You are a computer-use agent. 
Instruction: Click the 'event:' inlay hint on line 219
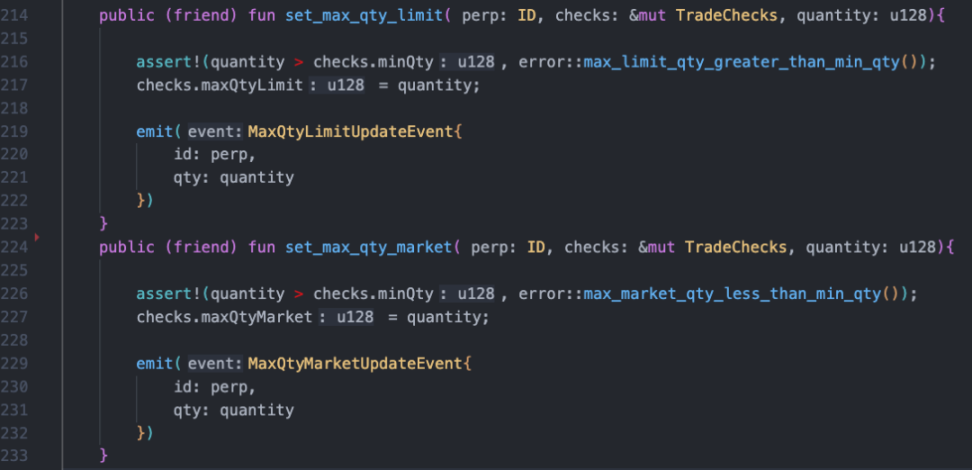pyautogui.click(x=215, y=132)
